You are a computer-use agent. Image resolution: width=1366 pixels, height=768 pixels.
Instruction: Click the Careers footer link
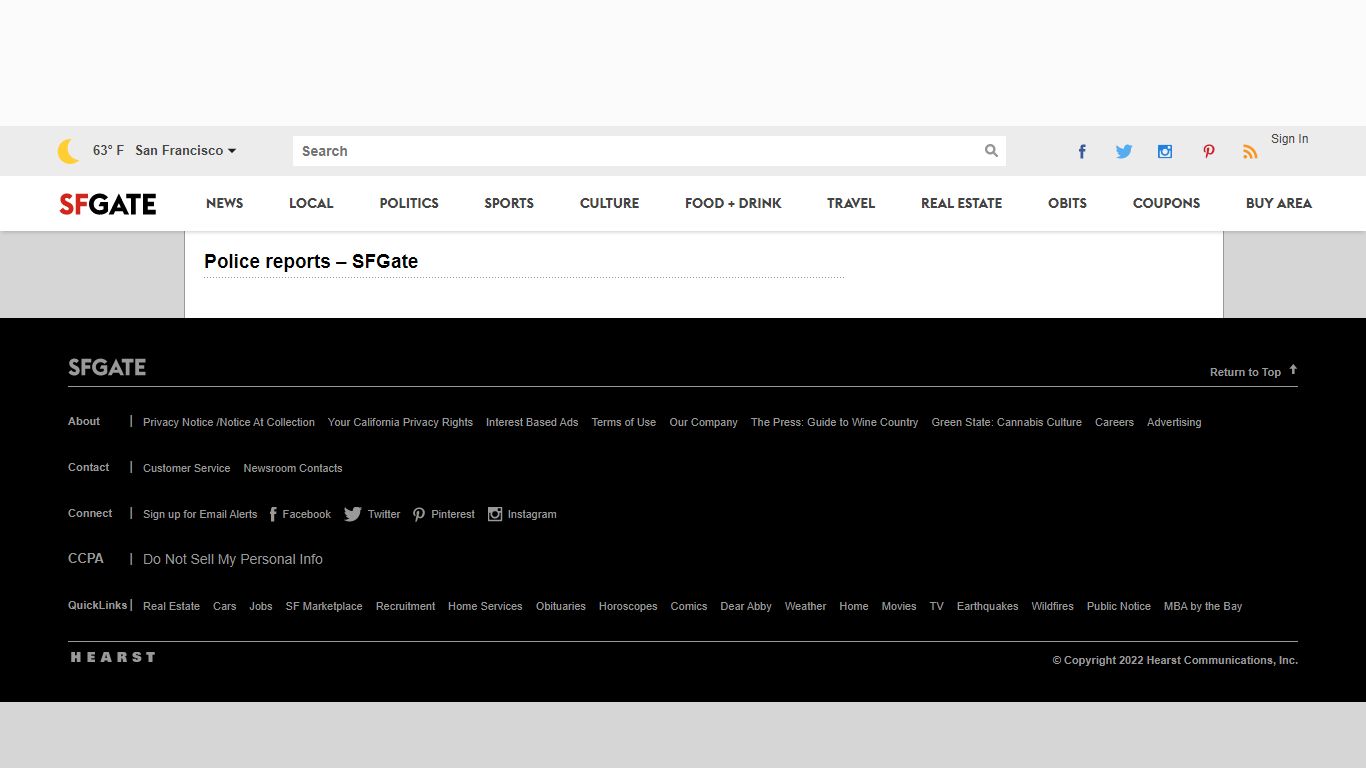tap(1114, 422)
